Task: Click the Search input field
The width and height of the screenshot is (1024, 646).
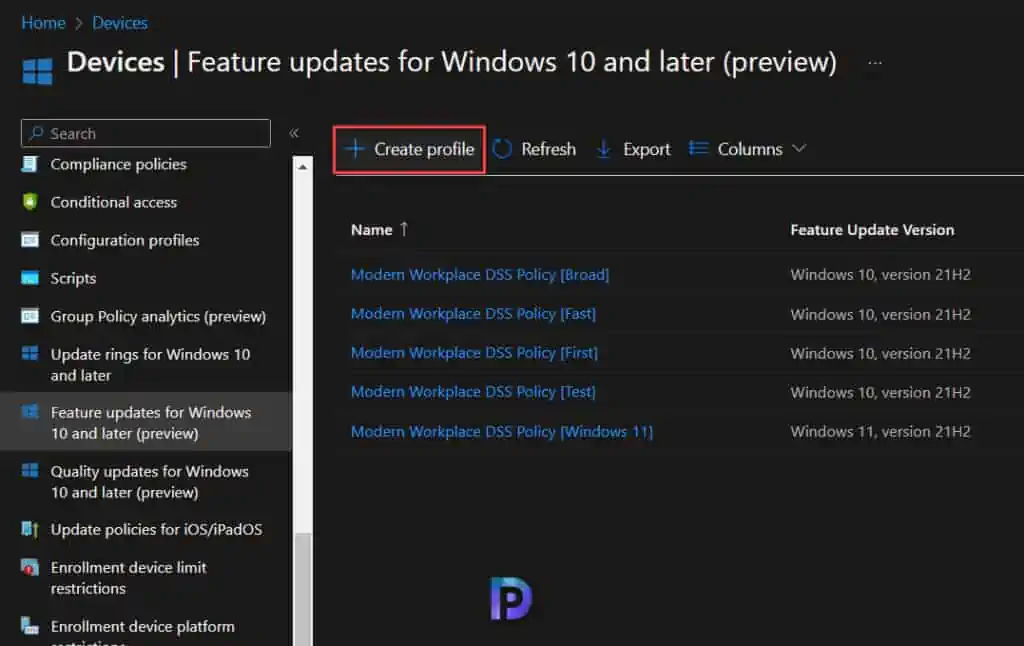Action: pyautogui.click(x=146, y=133)
